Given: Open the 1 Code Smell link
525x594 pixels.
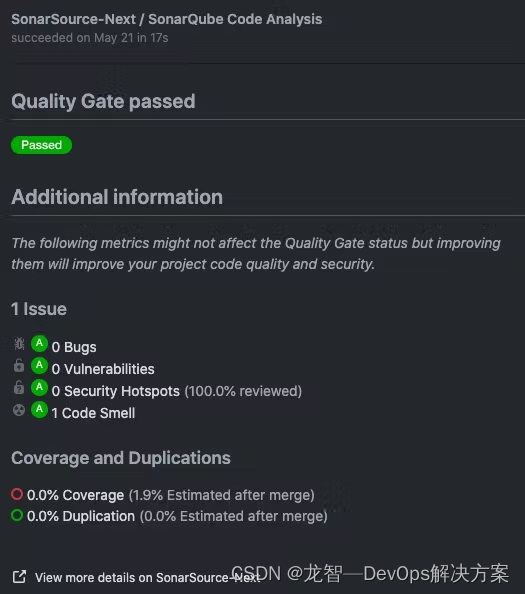Looking at the screenshot, I should click(x=93, y=413).
